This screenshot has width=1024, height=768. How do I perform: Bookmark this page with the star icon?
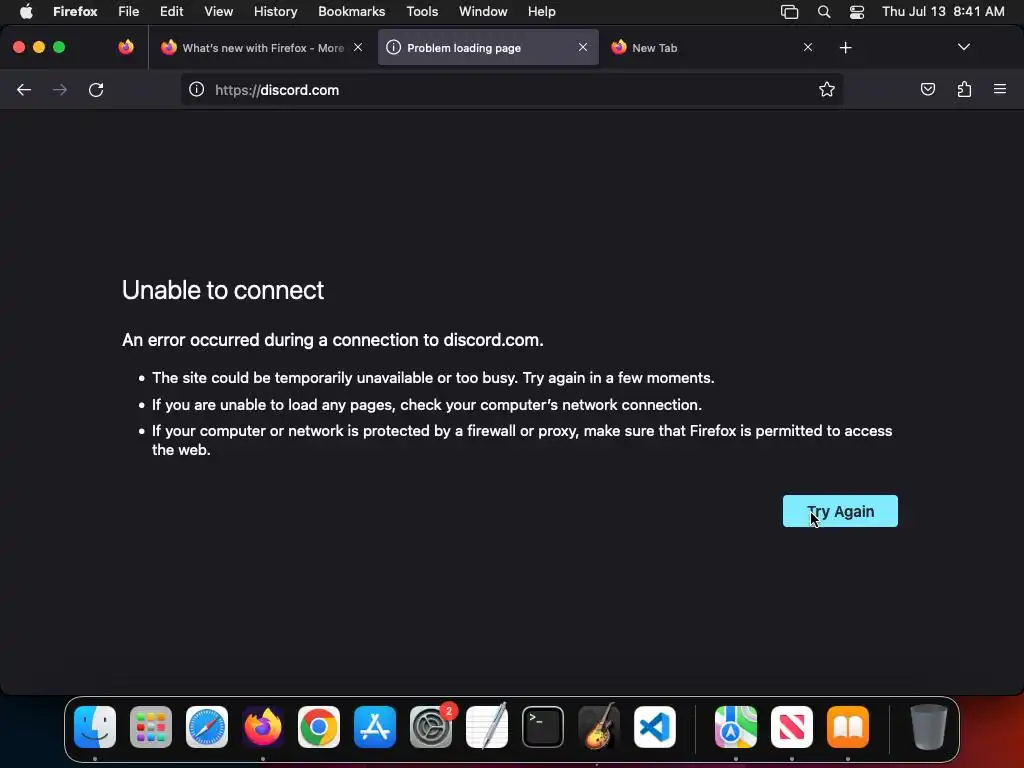tap(827, 89)
